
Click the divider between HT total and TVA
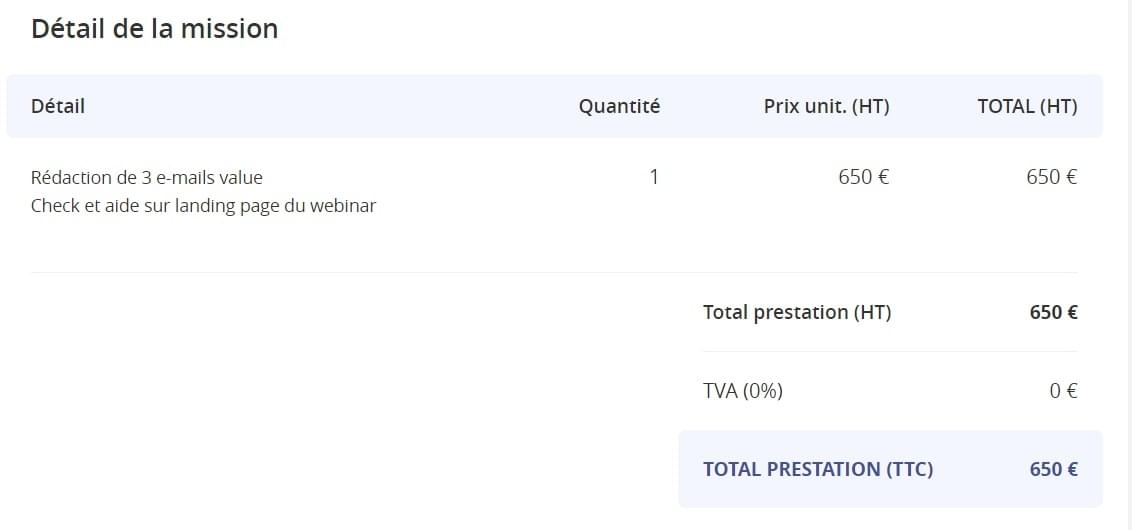tap(890, 352)
